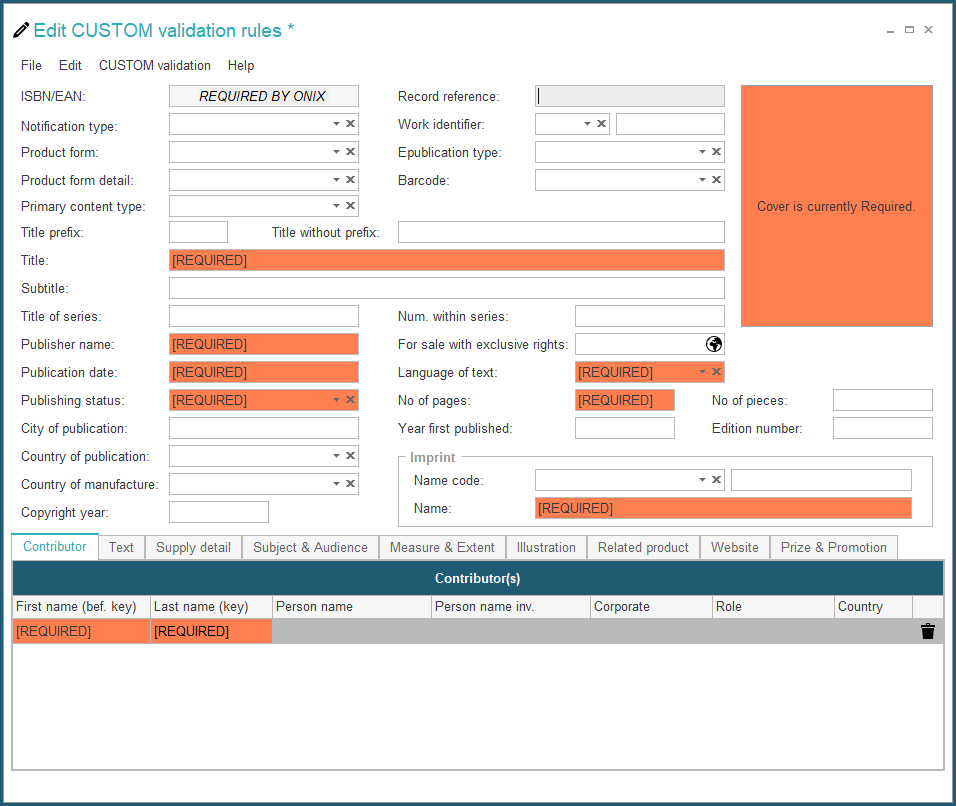
Task: Click the No of pieces field
Action: point(883,401)
